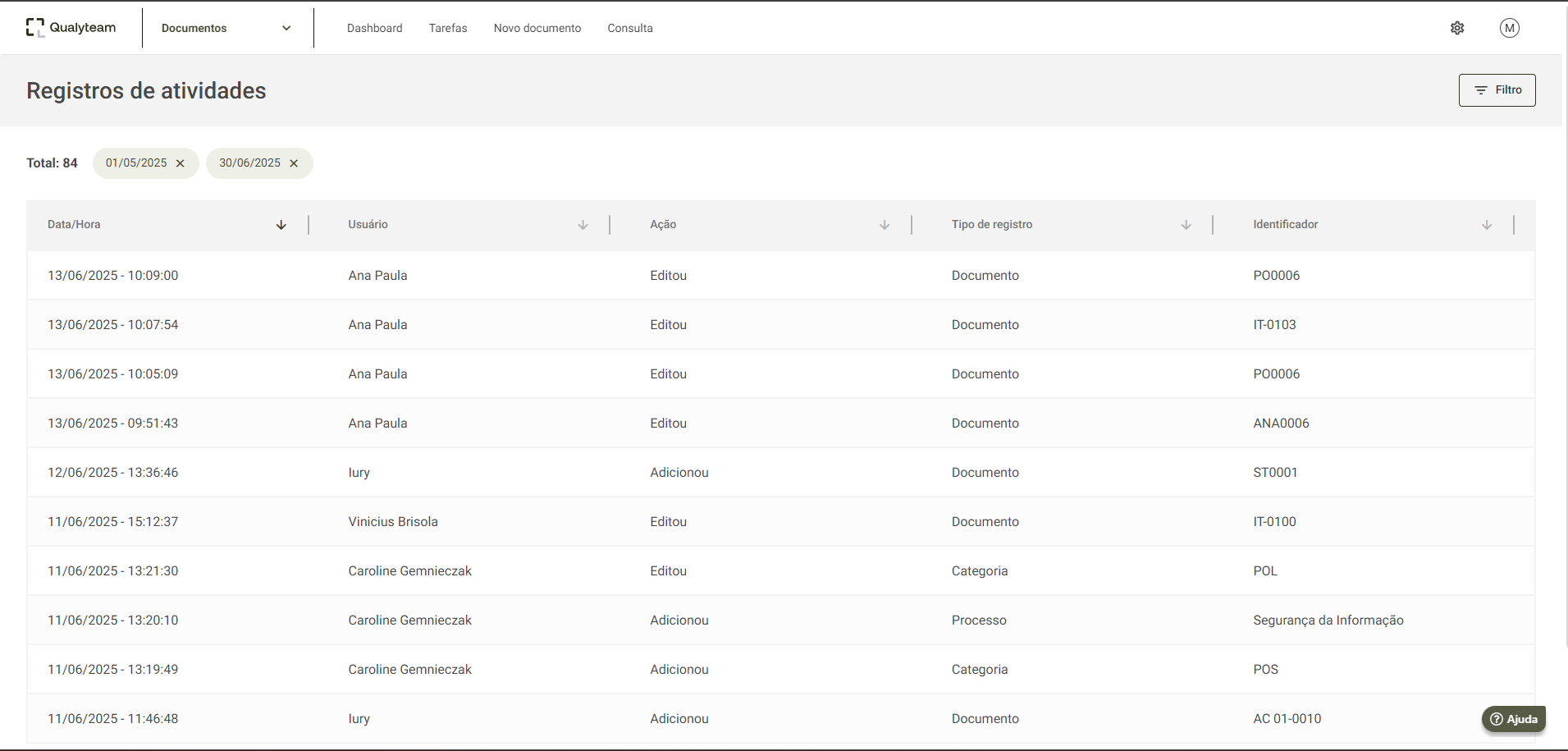Select the row dated 13/06/2025 - 09:51:43
This screenshot has width=1568, height=751.
pos(781,424)
